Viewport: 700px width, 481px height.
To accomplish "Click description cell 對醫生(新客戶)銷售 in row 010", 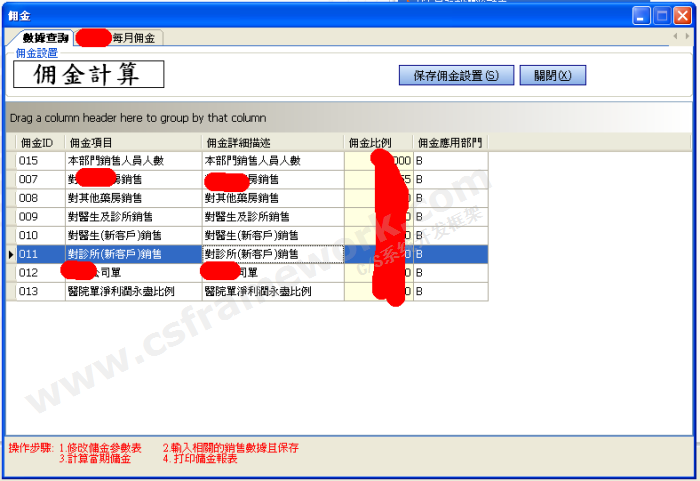I will [271, 235].
